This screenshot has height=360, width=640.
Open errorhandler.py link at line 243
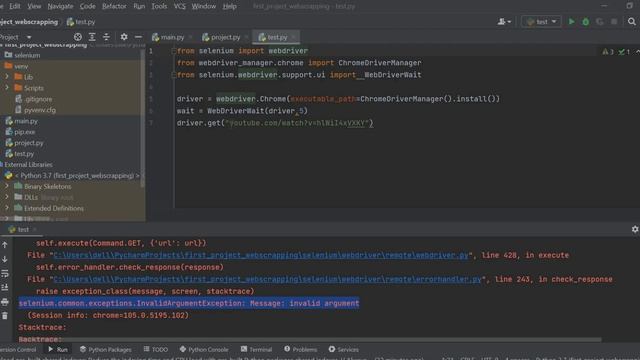click(x=267, y=279)
